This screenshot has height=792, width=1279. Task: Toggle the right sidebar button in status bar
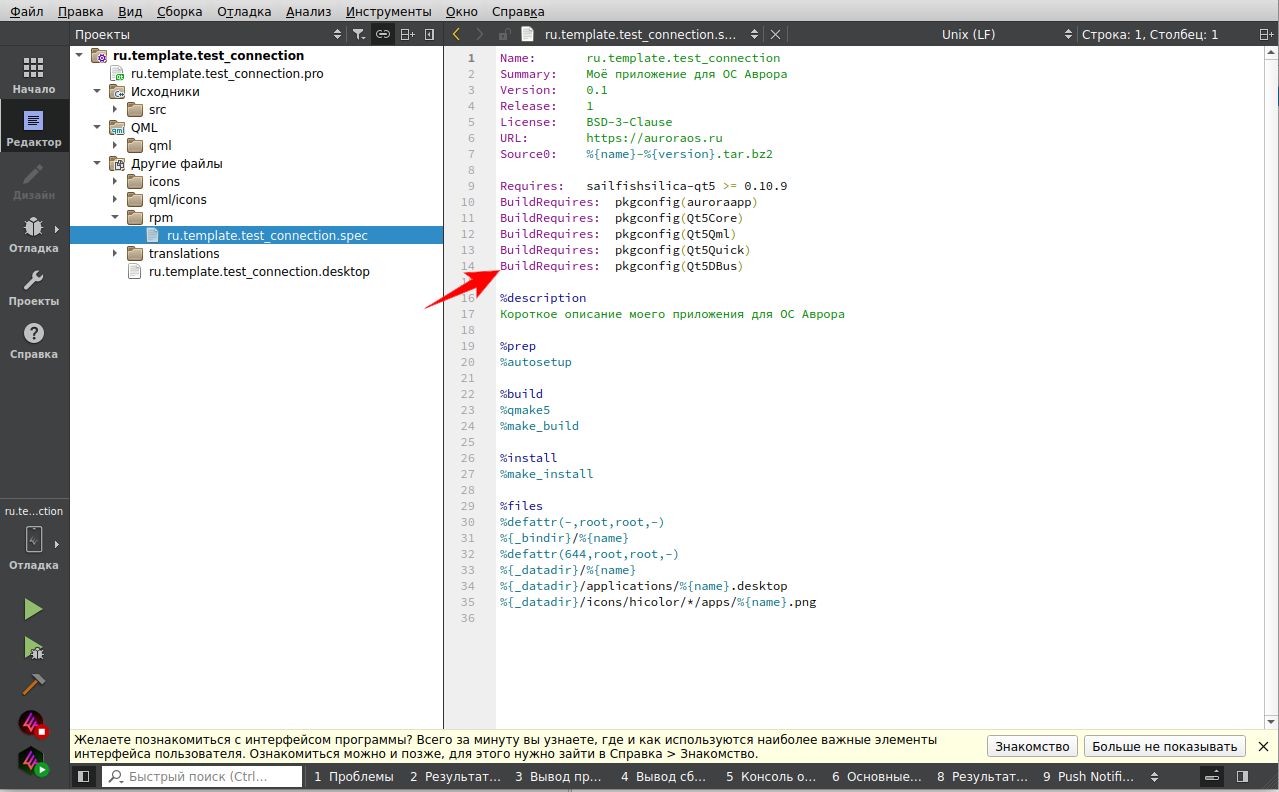[1242, 776]
